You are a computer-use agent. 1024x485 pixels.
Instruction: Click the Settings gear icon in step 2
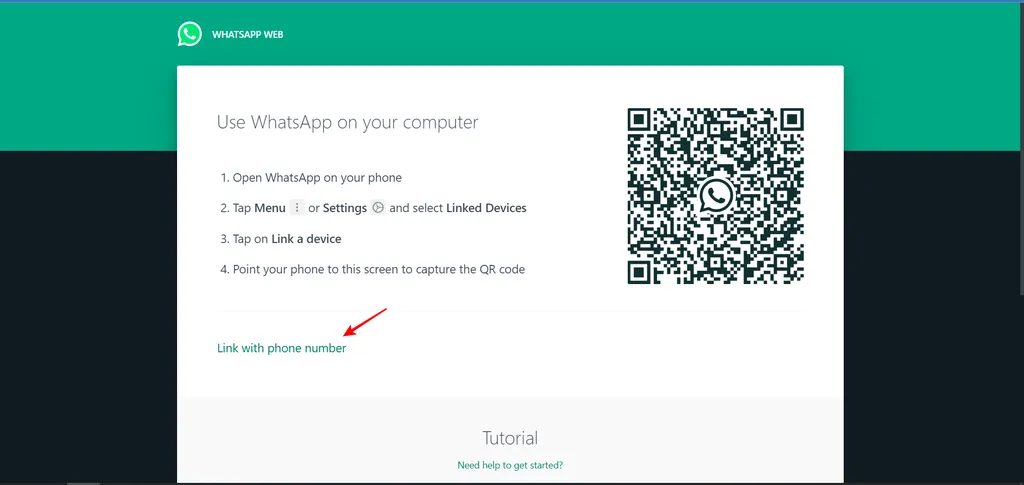377,208
